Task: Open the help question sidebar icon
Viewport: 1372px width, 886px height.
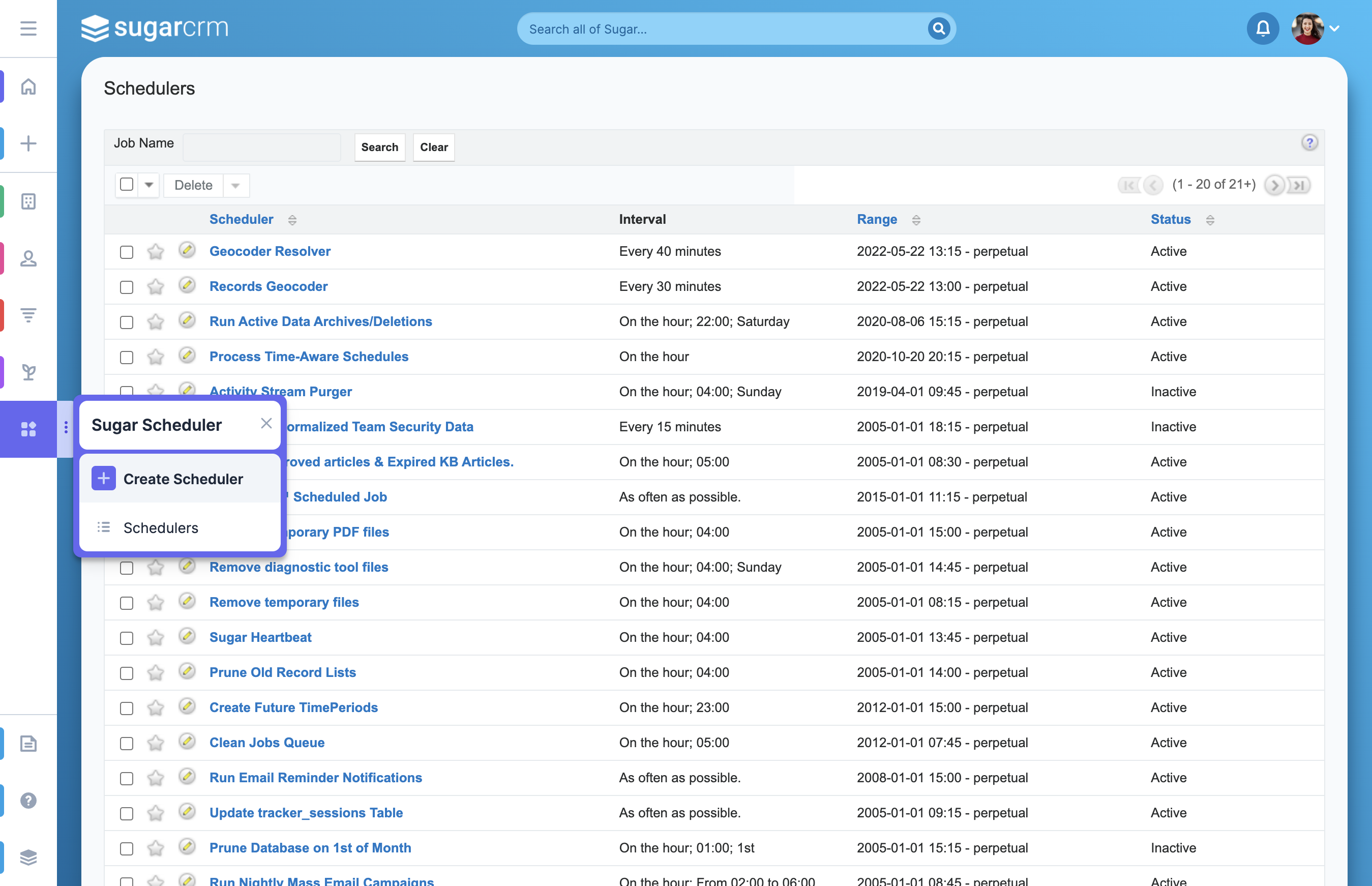Action: click(28, 800)
